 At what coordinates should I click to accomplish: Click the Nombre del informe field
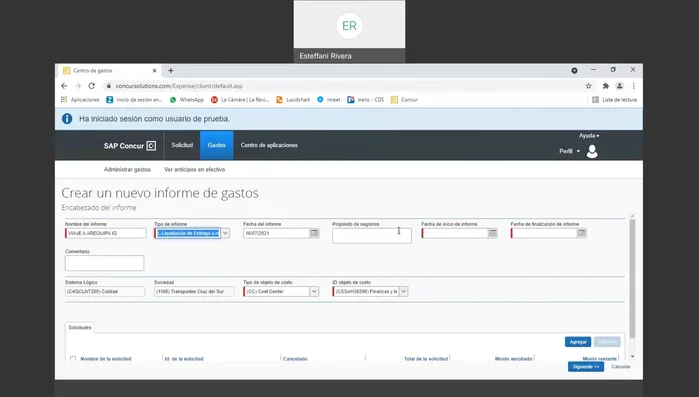pyautogui.click(x=106, y=233)
